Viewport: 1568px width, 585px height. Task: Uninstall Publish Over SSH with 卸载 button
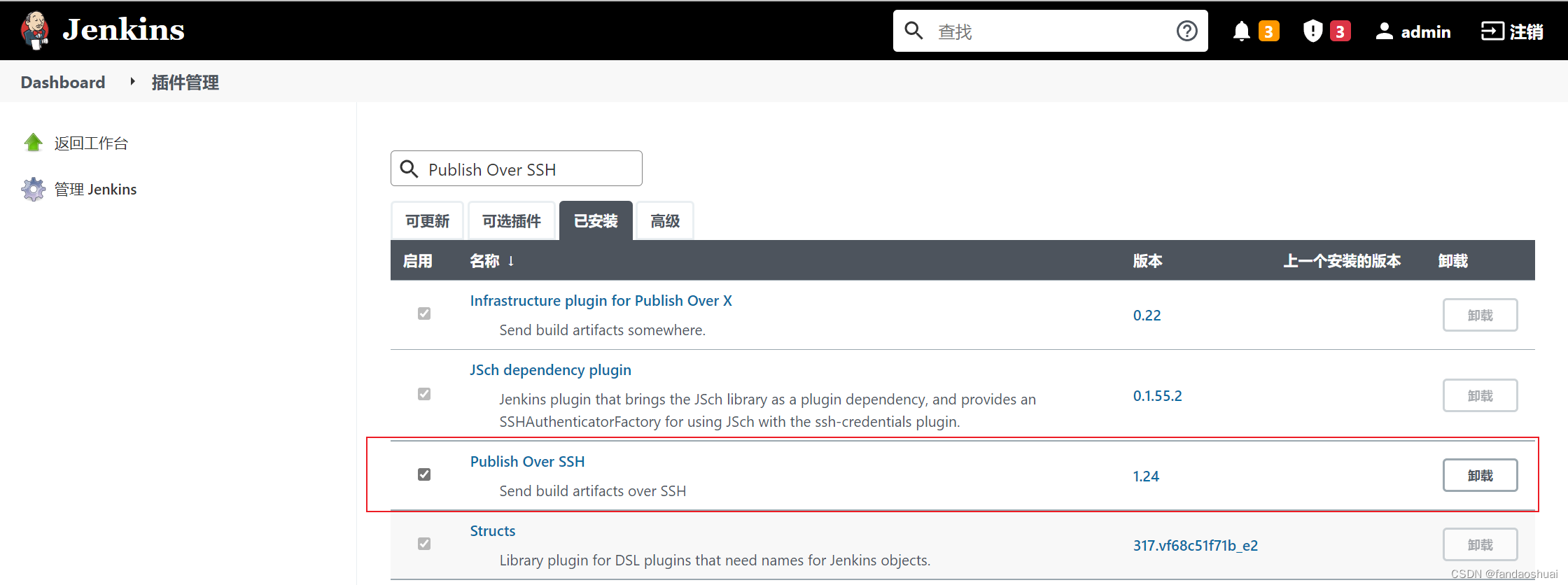[x=1480, y=475]
